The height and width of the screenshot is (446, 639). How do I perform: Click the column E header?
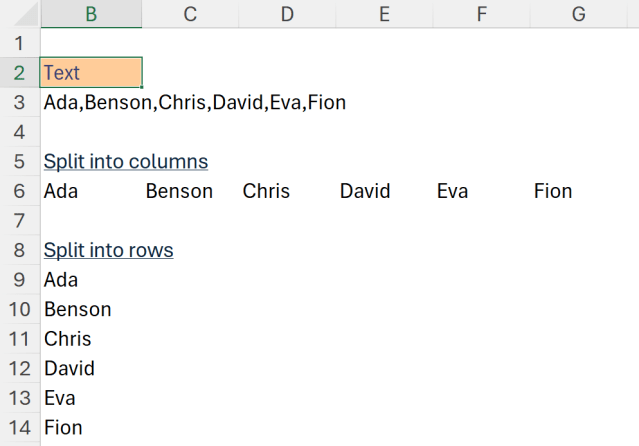384,14
